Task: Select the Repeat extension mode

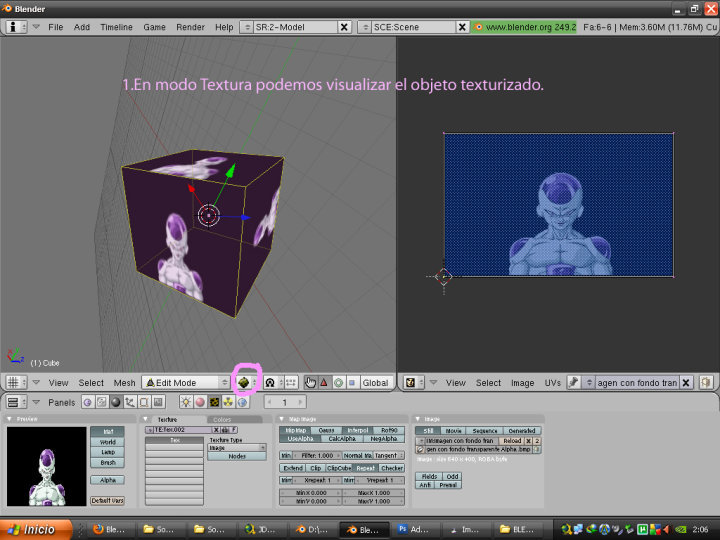Action: pyautogui.click(x=366, y=468)
